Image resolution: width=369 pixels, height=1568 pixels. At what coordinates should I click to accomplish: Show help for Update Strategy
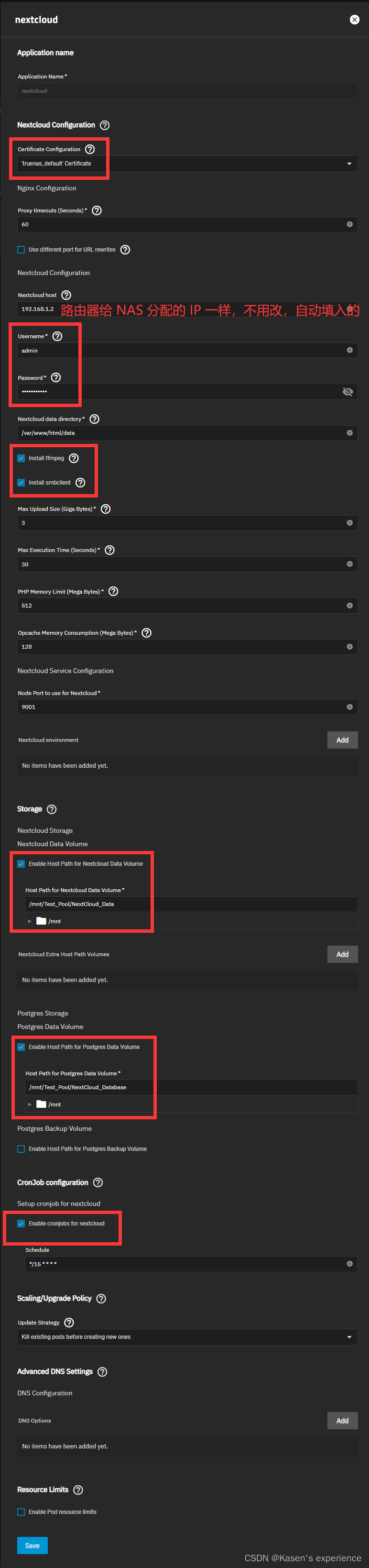point(69,1323)
